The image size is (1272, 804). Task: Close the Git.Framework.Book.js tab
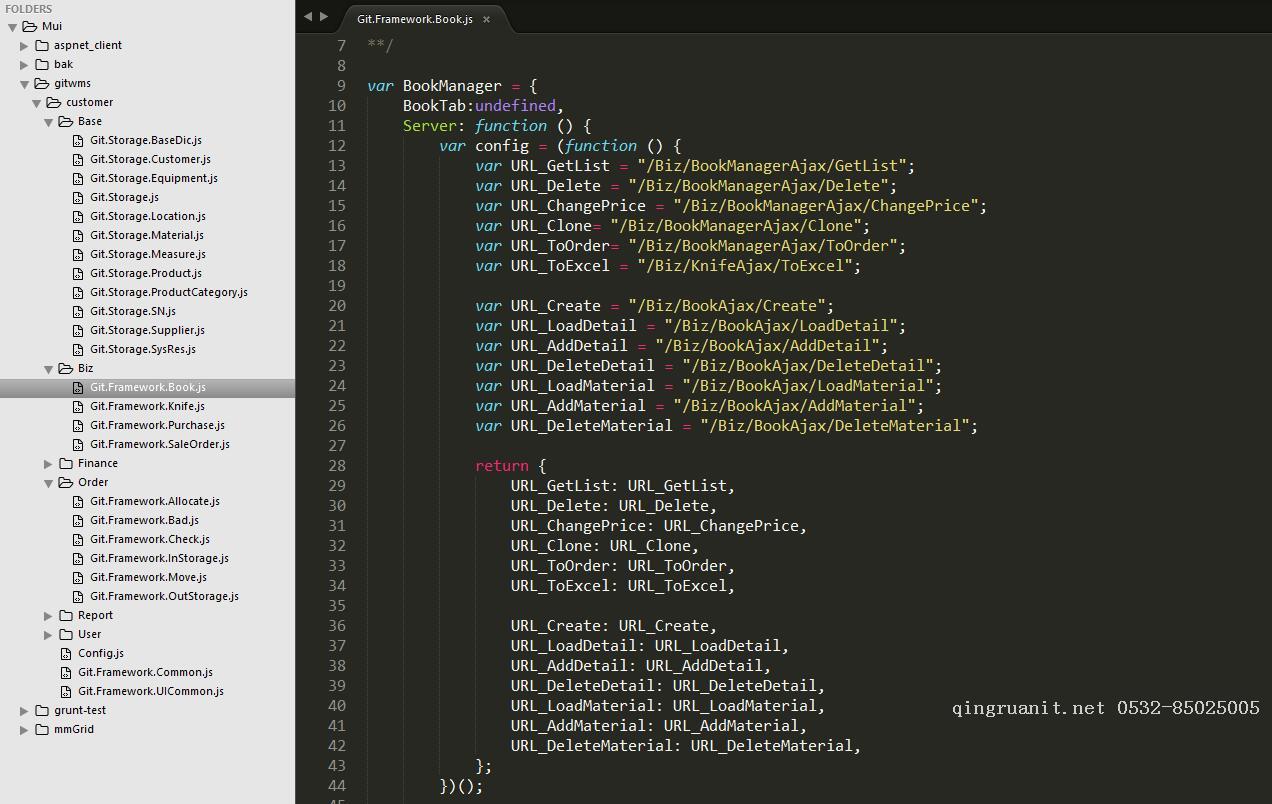pos(487,19)
